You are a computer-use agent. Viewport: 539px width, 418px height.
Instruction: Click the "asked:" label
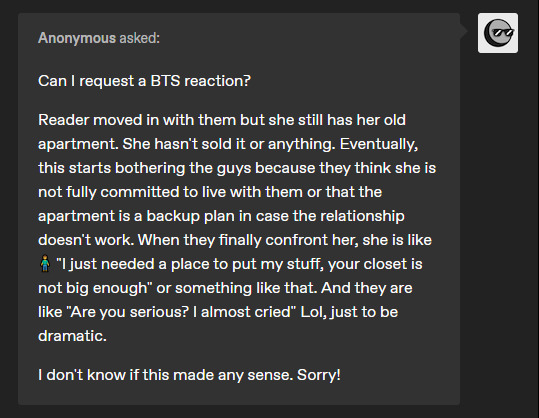[140, 38]
